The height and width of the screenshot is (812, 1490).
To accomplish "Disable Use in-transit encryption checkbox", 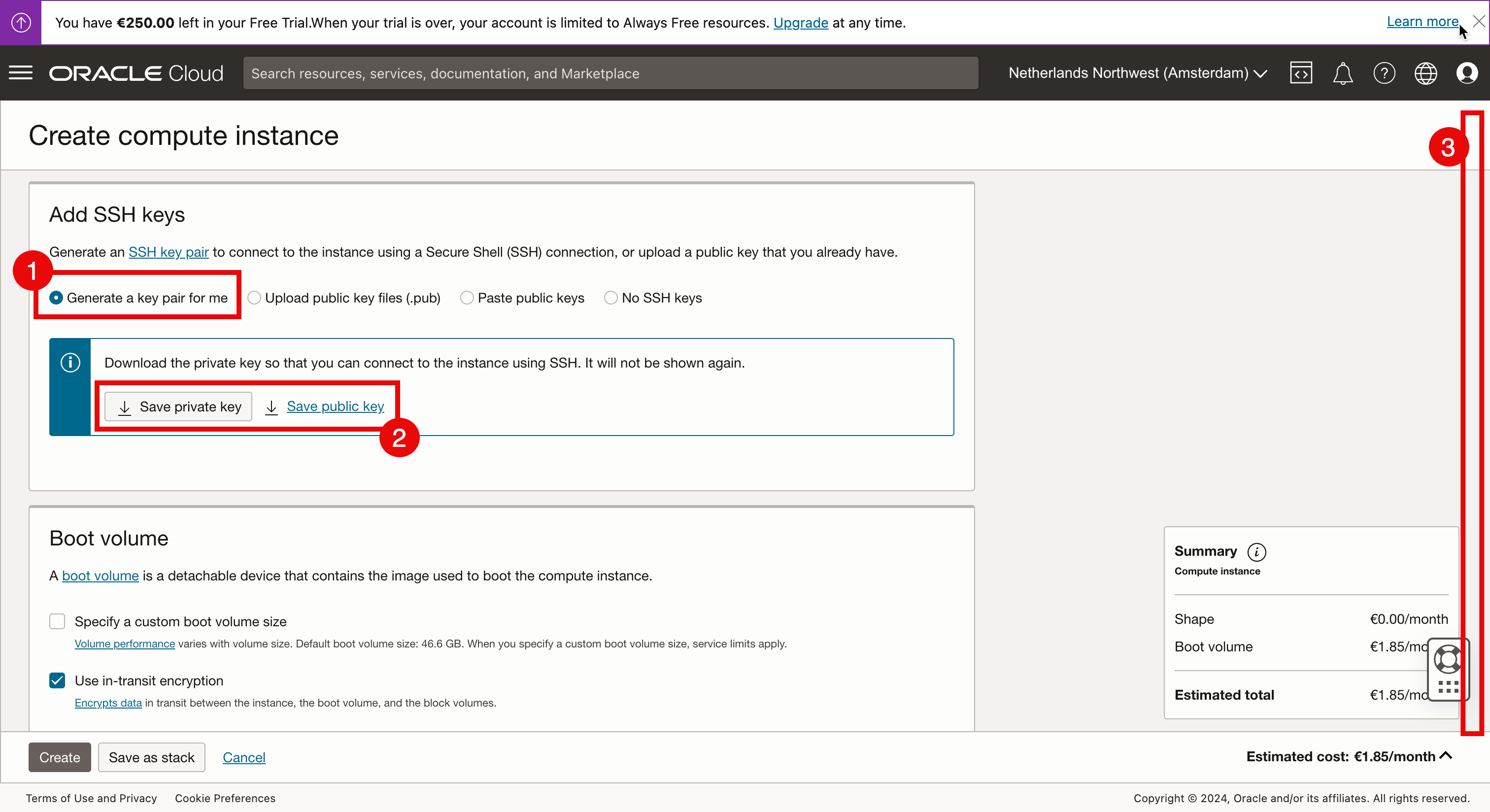I will [x=57, y=681].
